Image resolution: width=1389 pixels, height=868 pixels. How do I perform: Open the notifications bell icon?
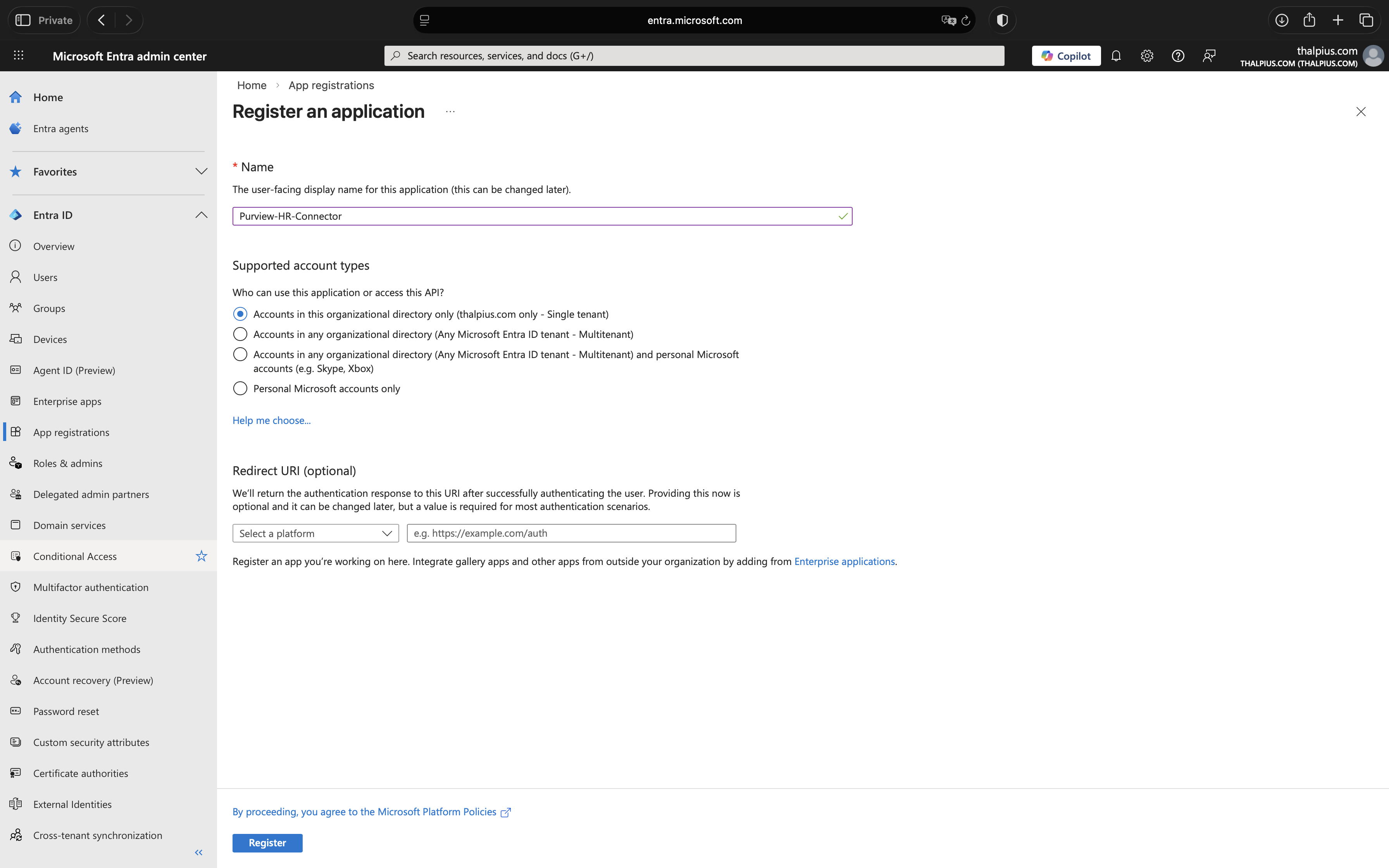pos(1116,56)
